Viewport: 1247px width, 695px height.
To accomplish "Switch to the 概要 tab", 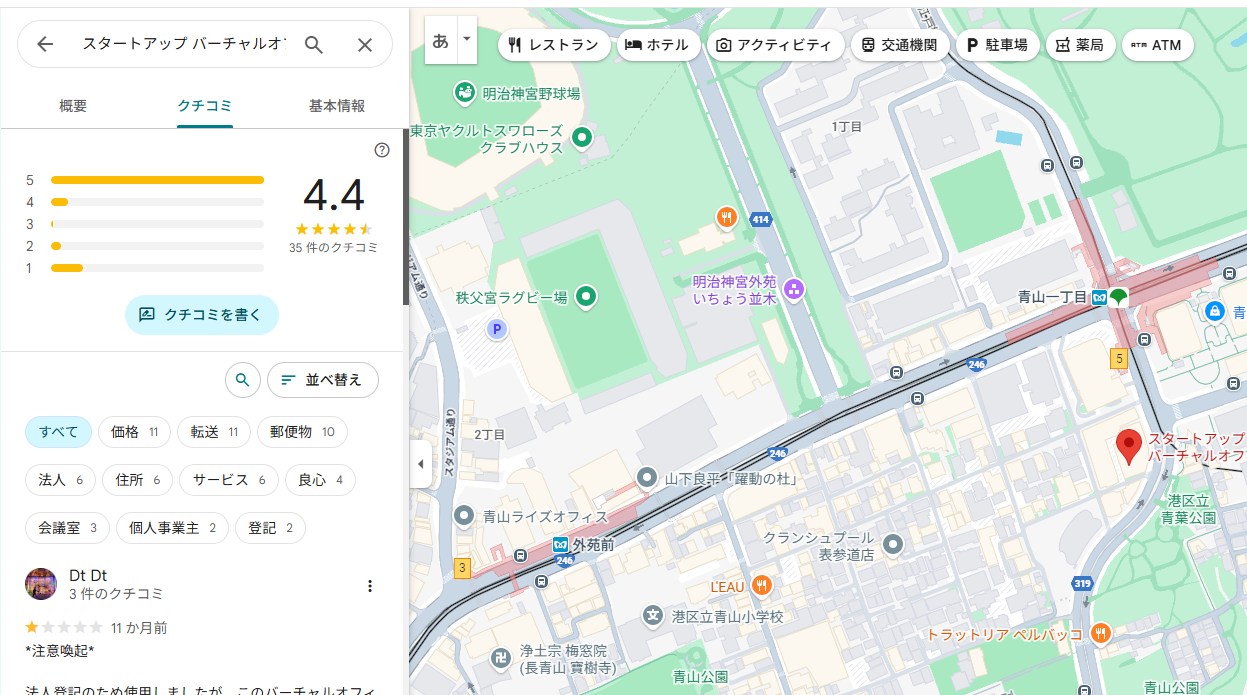I will [73, 106].
